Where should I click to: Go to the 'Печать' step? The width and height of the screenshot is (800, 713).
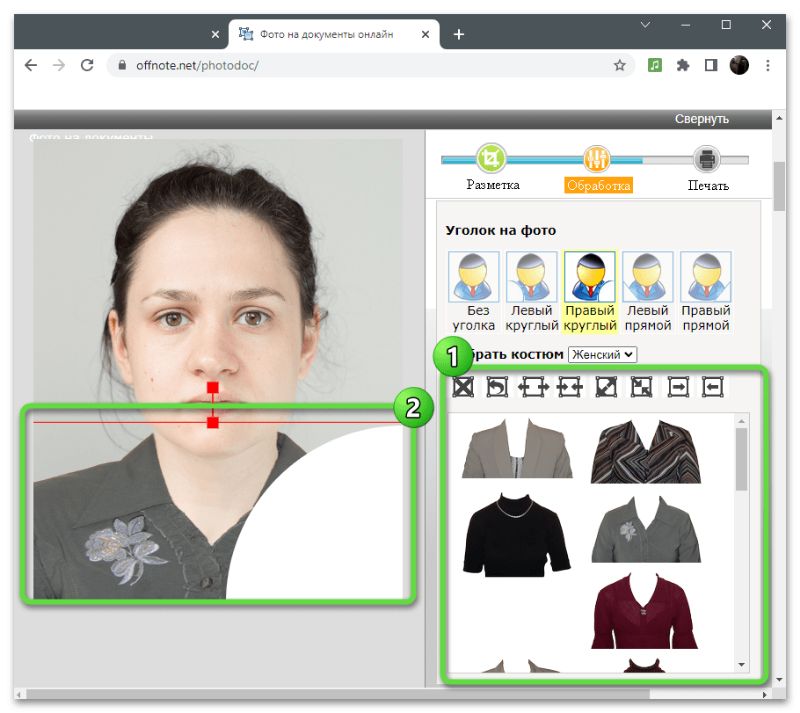[x=707, y=160]
